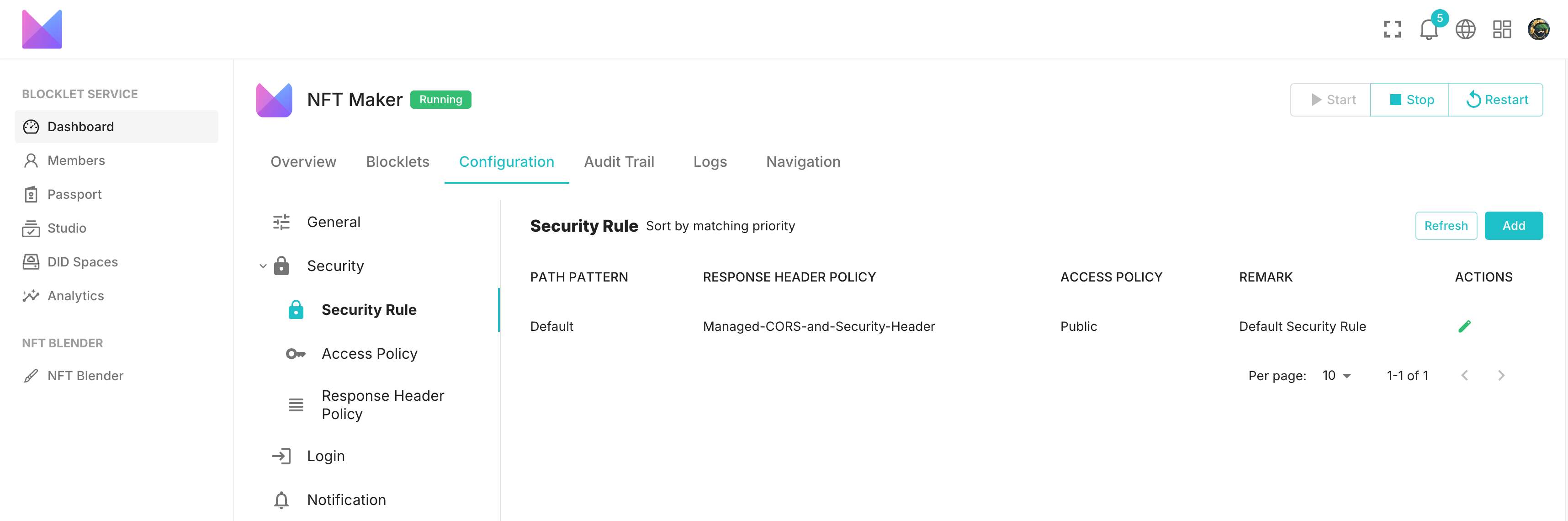The image size is (1568, 521).
Task: Select Access Policy in configuration menu
Action: 369,354
